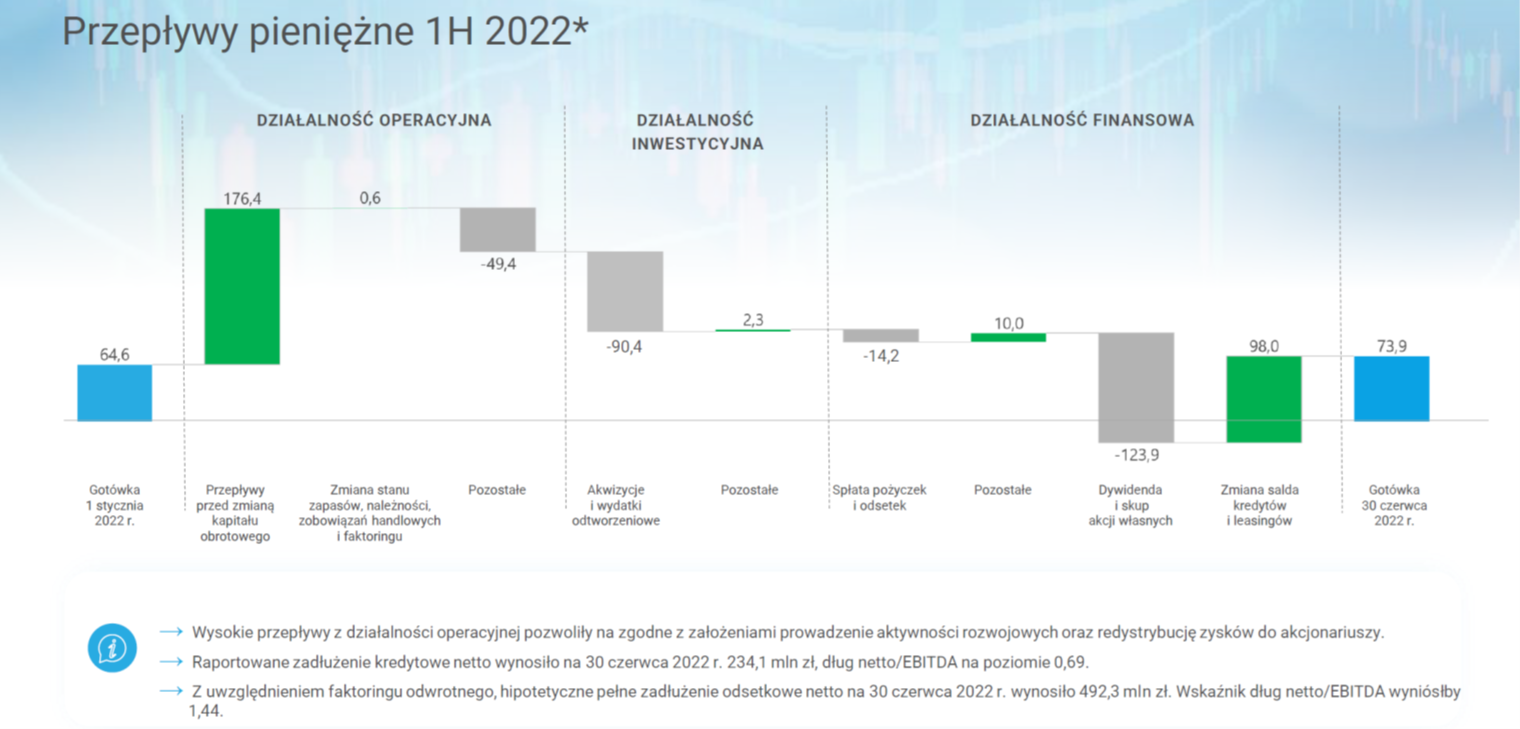Click the blue Gotówka 1 stycznia bar
The height and width of the screenshot is (729, 1520).
[115, 393]
